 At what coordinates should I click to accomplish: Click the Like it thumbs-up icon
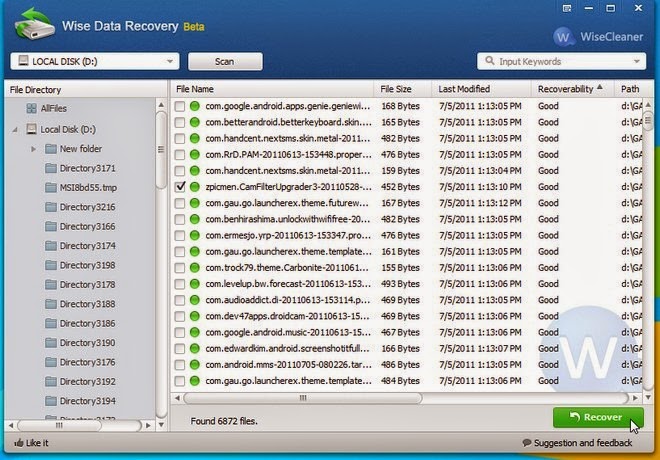[19, 442]
